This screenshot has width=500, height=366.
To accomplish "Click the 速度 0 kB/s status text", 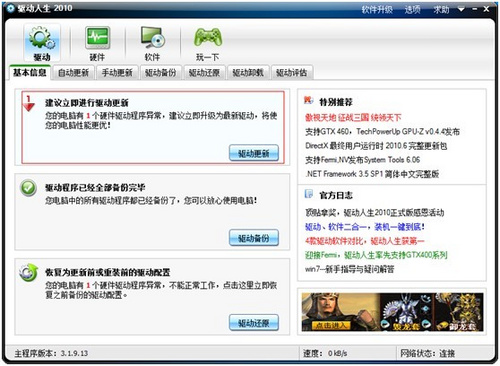I will (x=325, y=353).
